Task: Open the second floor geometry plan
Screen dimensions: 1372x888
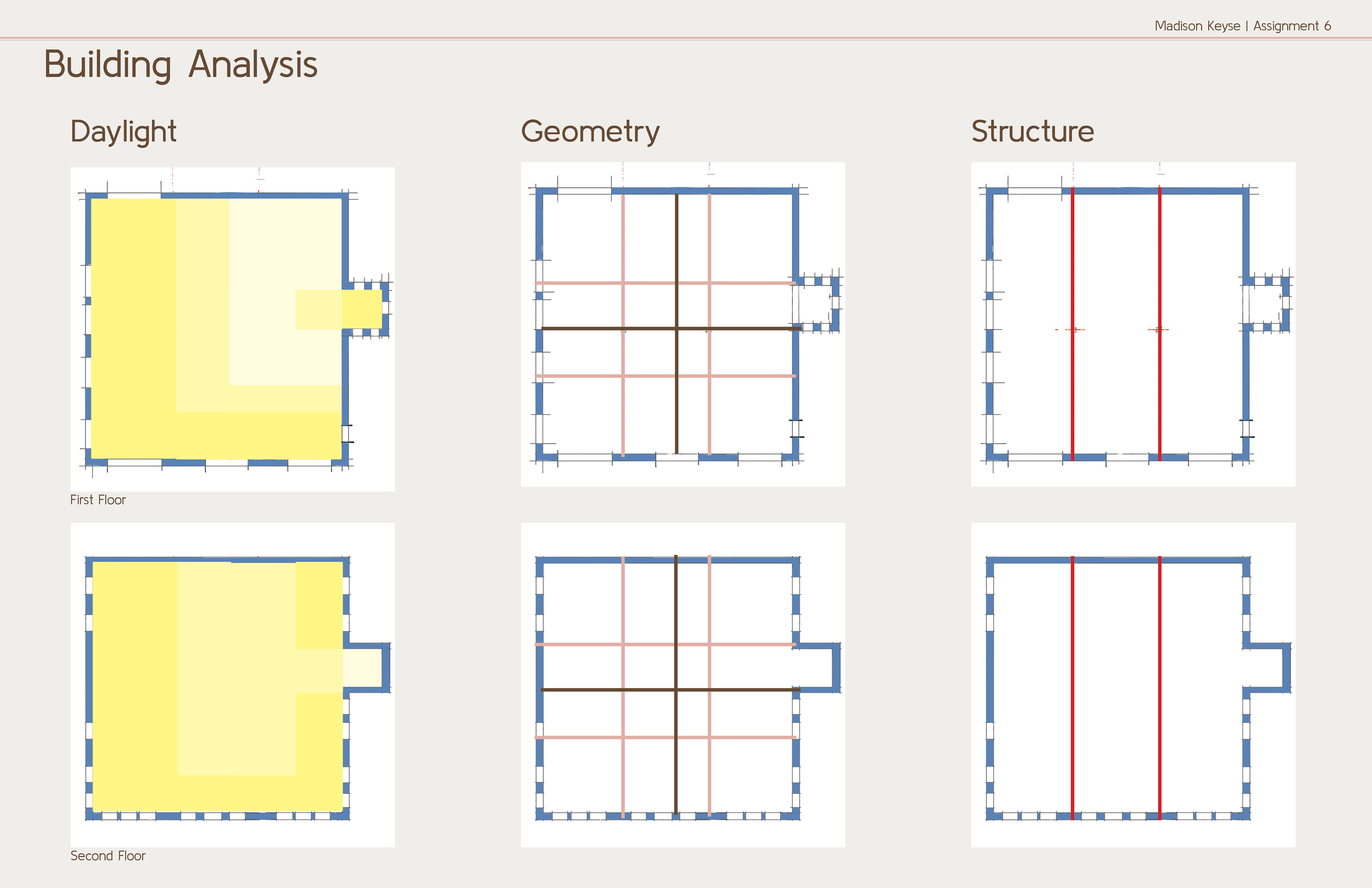Action: pyautogui.click(x=682, y=685)
